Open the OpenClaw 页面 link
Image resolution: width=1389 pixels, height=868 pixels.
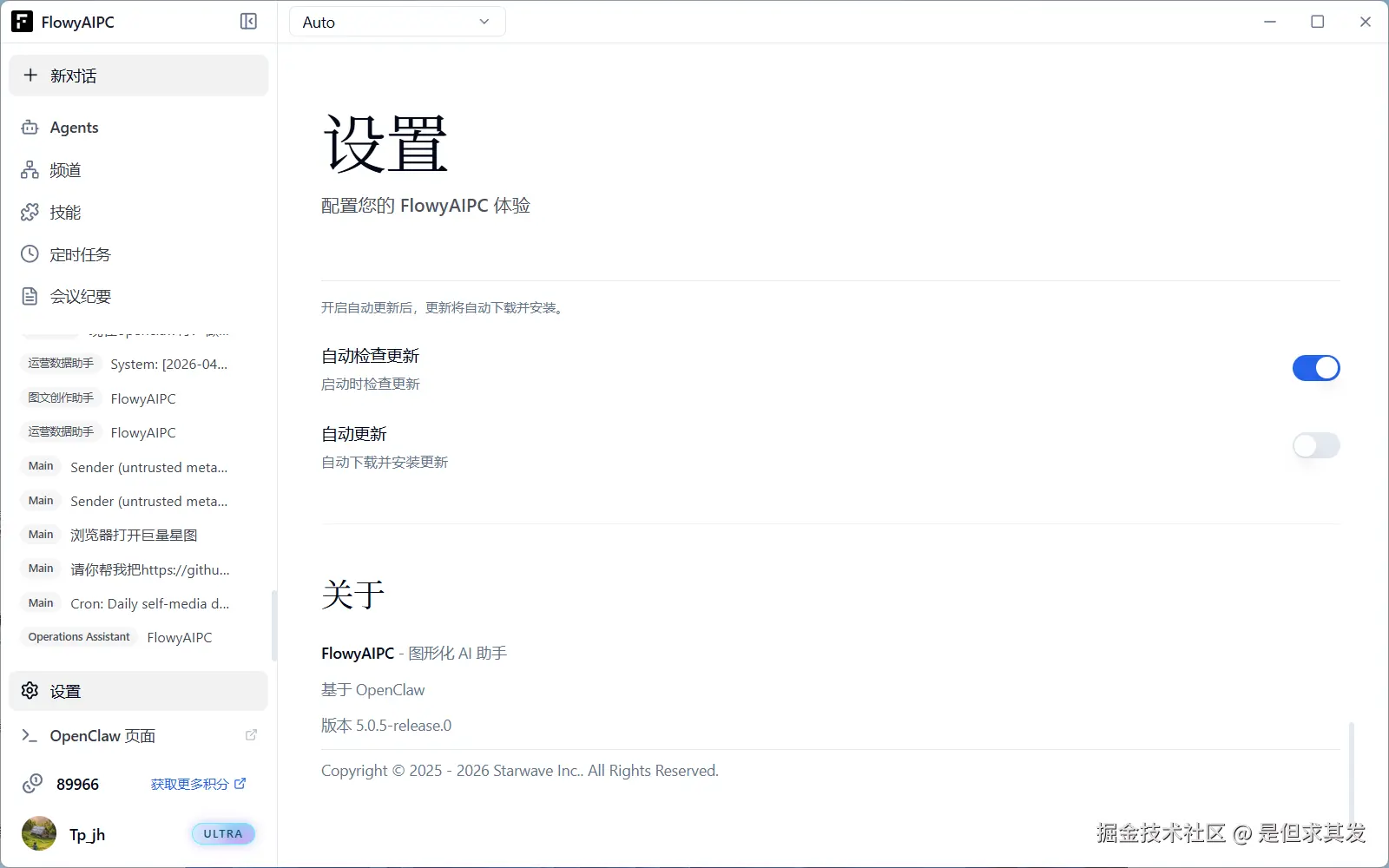[139, 735]
